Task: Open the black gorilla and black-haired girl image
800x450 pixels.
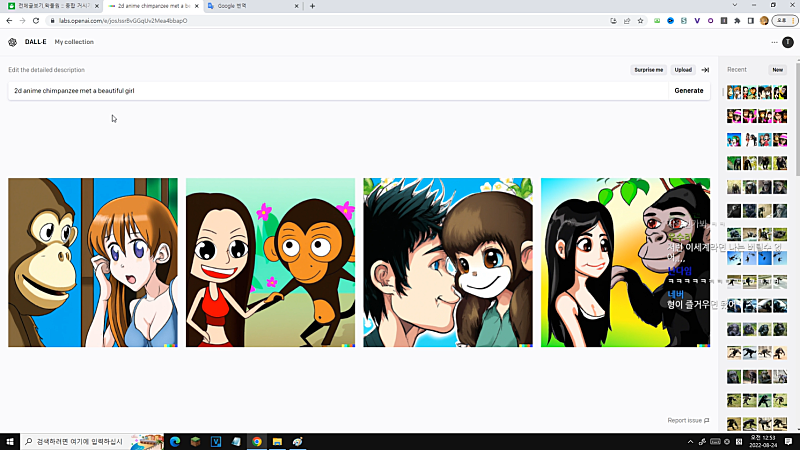Action: coord(626,262)
